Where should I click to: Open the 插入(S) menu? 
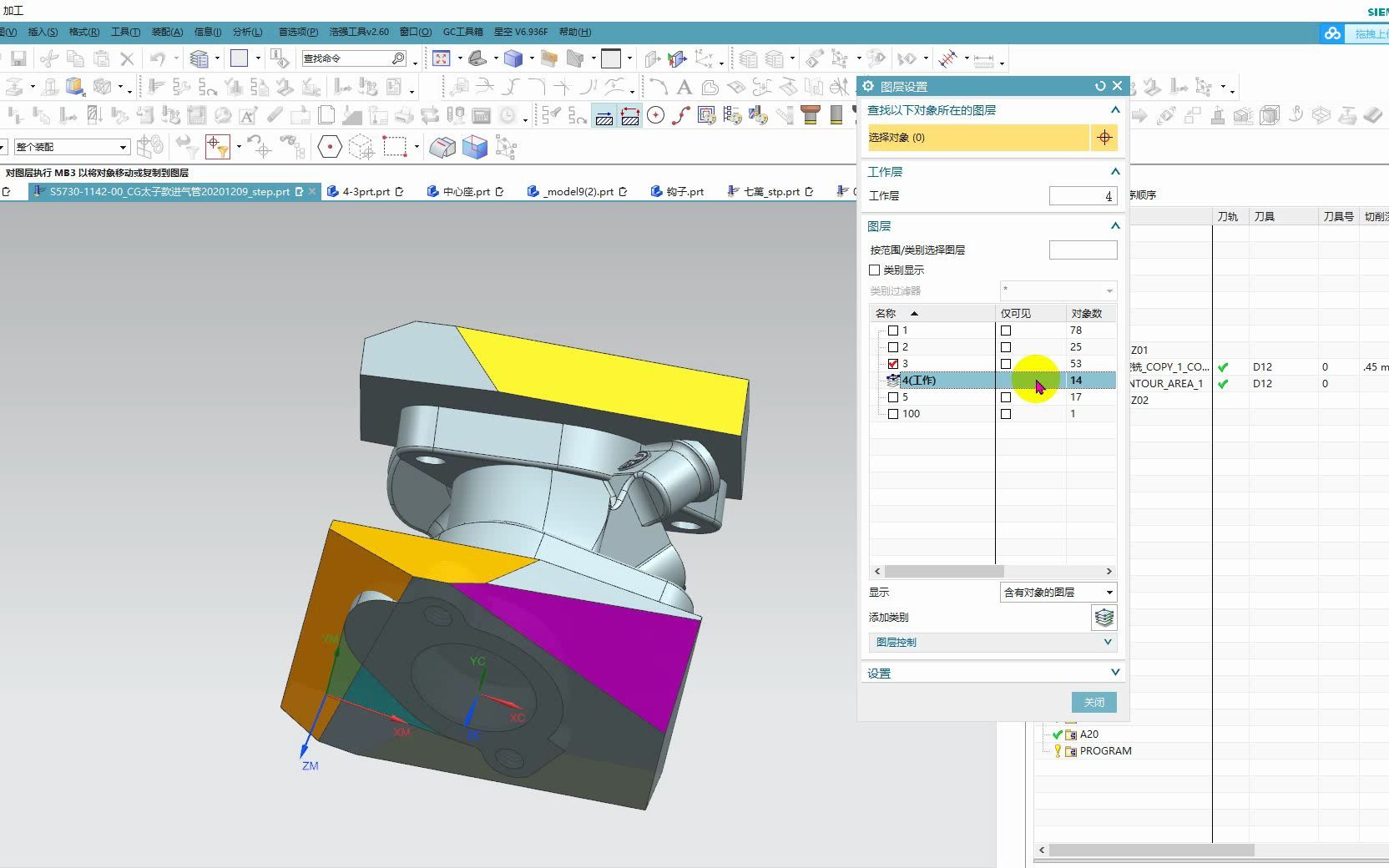[x=43, y=32]
